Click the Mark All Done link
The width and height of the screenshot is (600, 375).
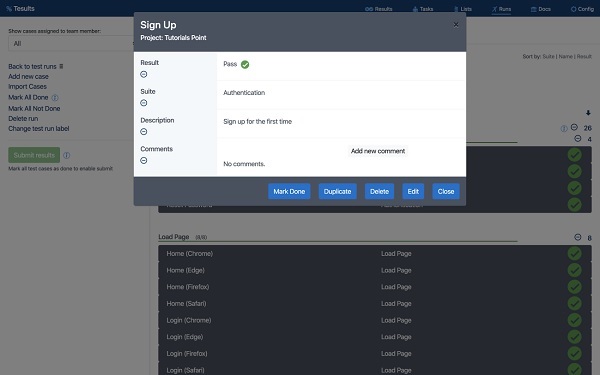coord(28,98)
